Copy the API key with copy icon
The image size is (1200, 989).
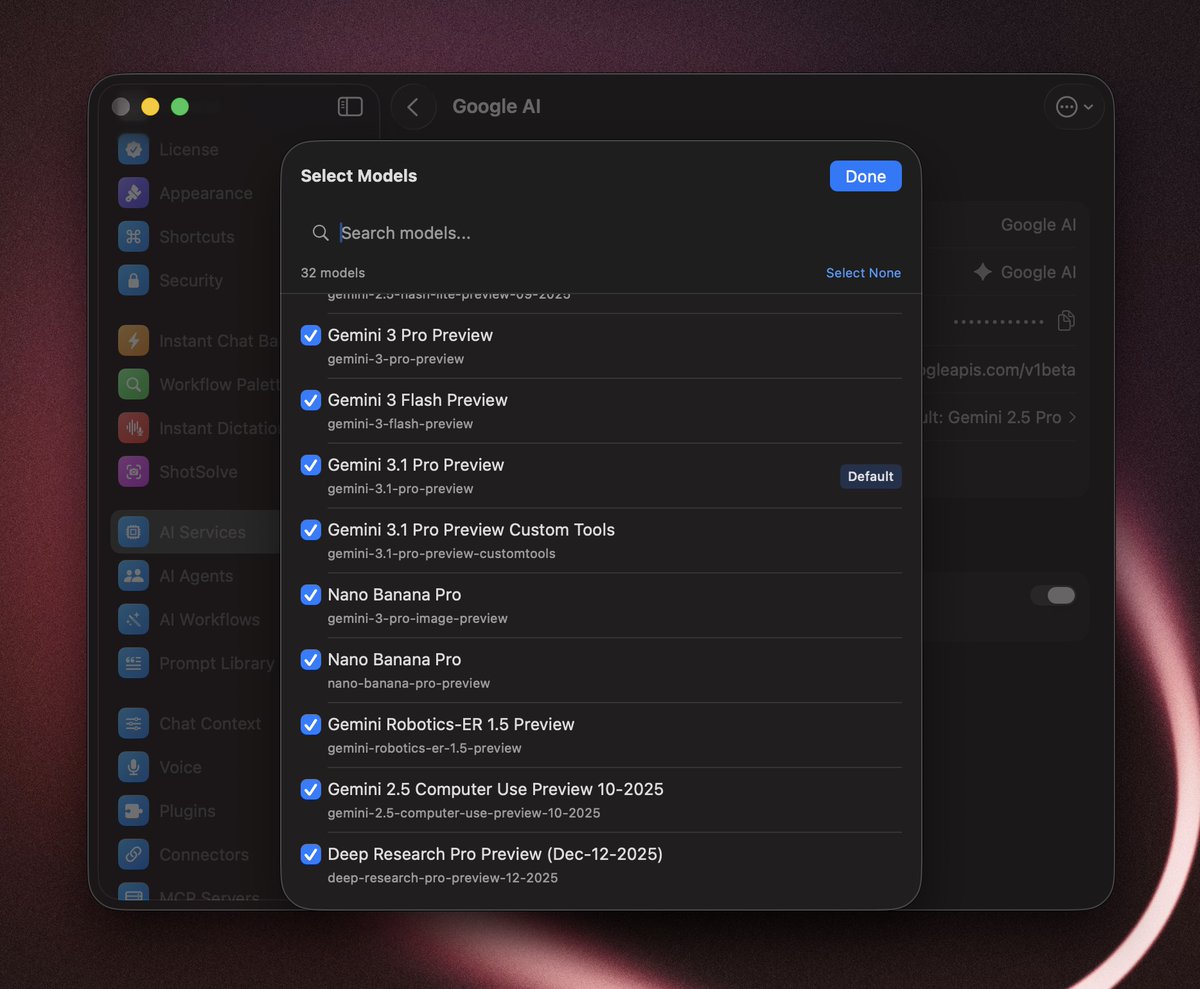click(1066, 320)
